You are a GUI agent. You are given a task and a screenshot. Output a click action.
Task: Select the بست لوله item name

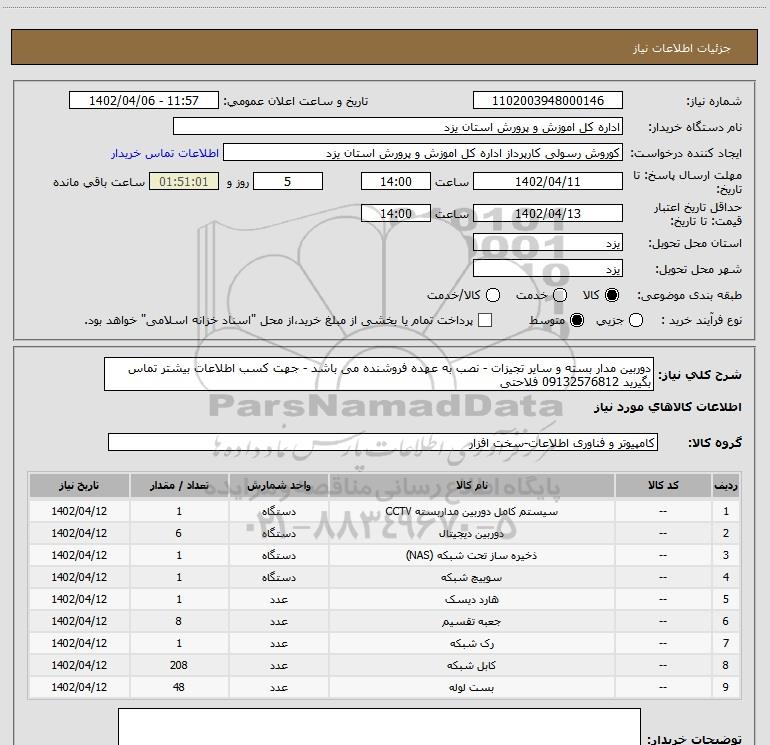(471, 688)
